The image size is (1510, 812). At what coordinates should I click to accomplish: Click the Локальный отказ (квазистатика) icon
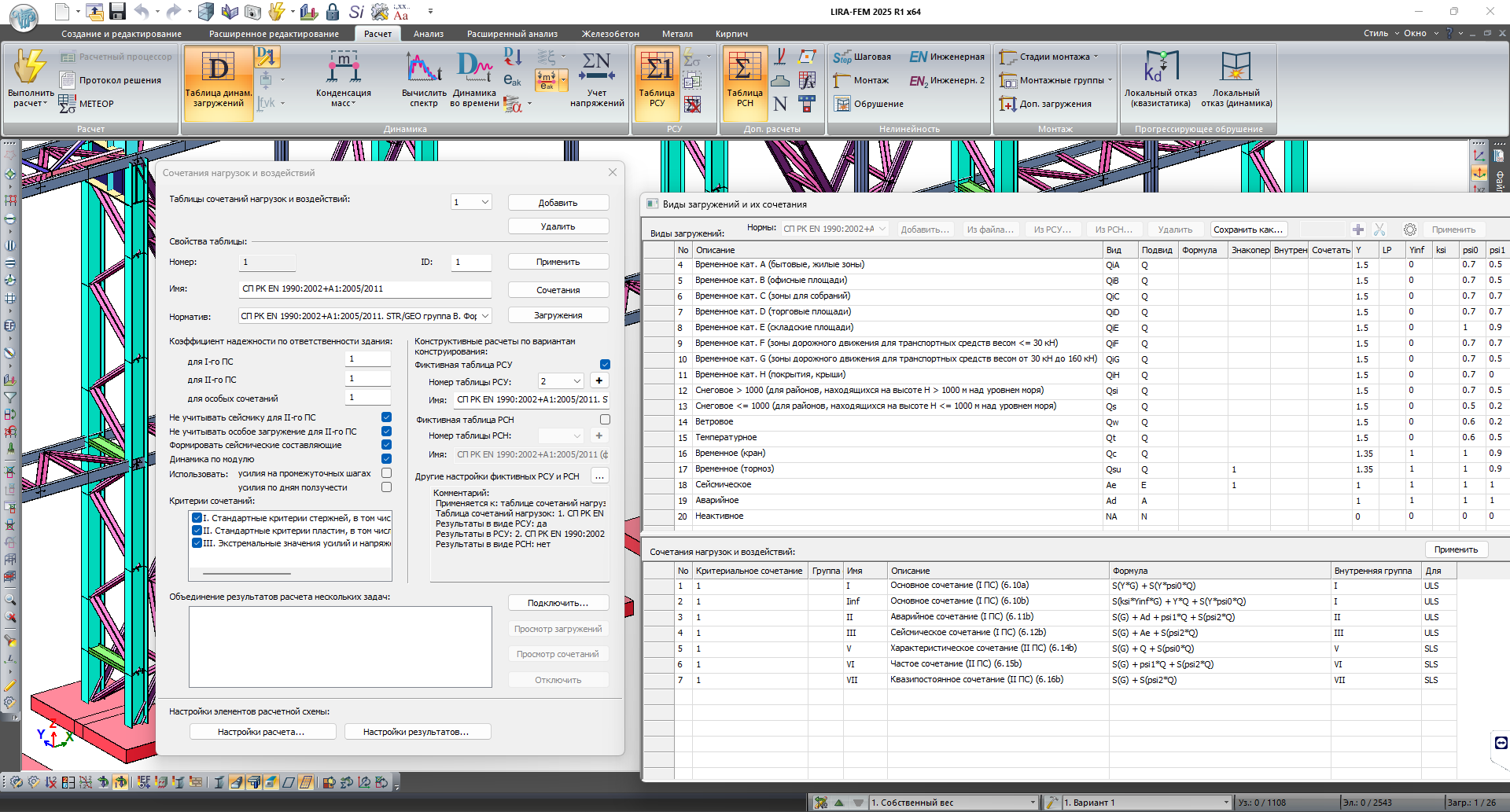click(x=1160, y=68)
